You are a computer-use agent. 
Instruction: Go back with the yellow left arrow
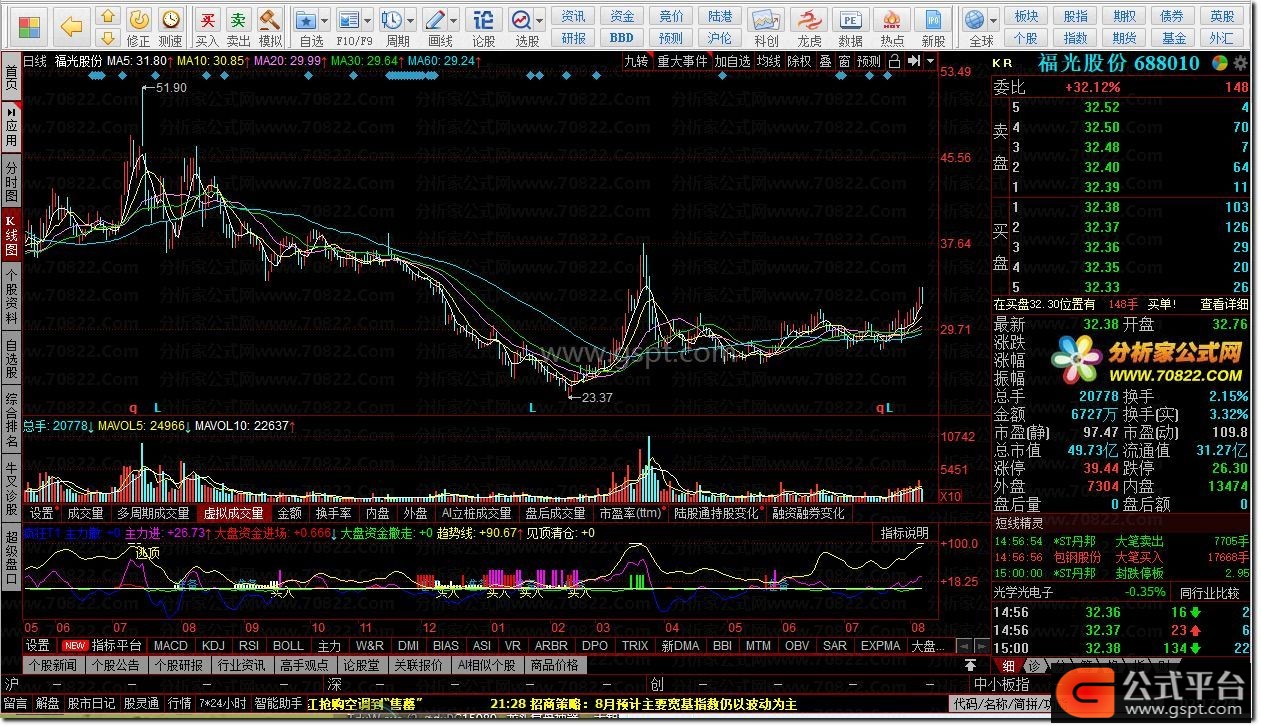click(x=71, y=27)
